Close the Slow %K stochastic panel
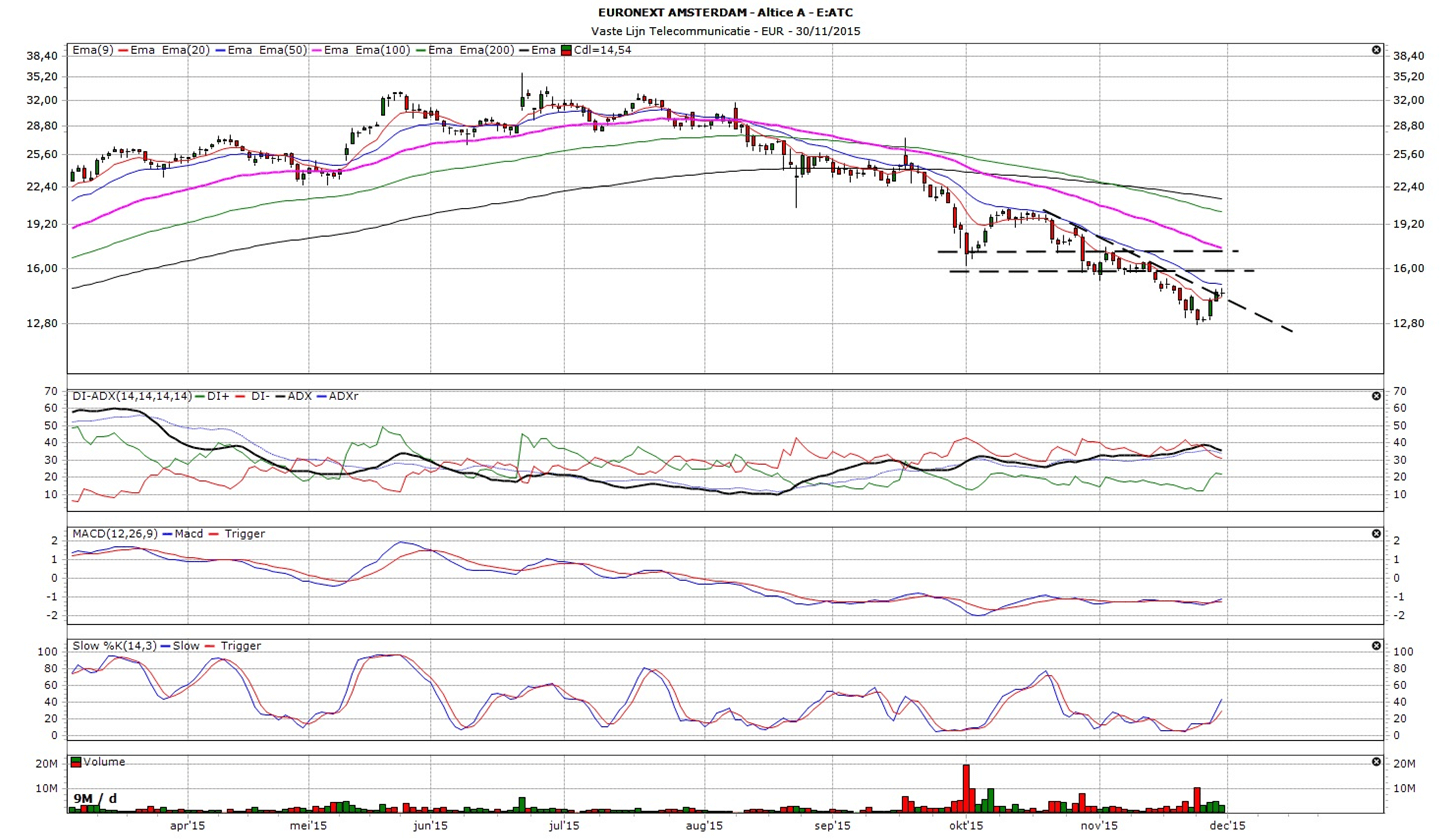Viewport: 1450px width, 839px height. tap(1376, 646)
